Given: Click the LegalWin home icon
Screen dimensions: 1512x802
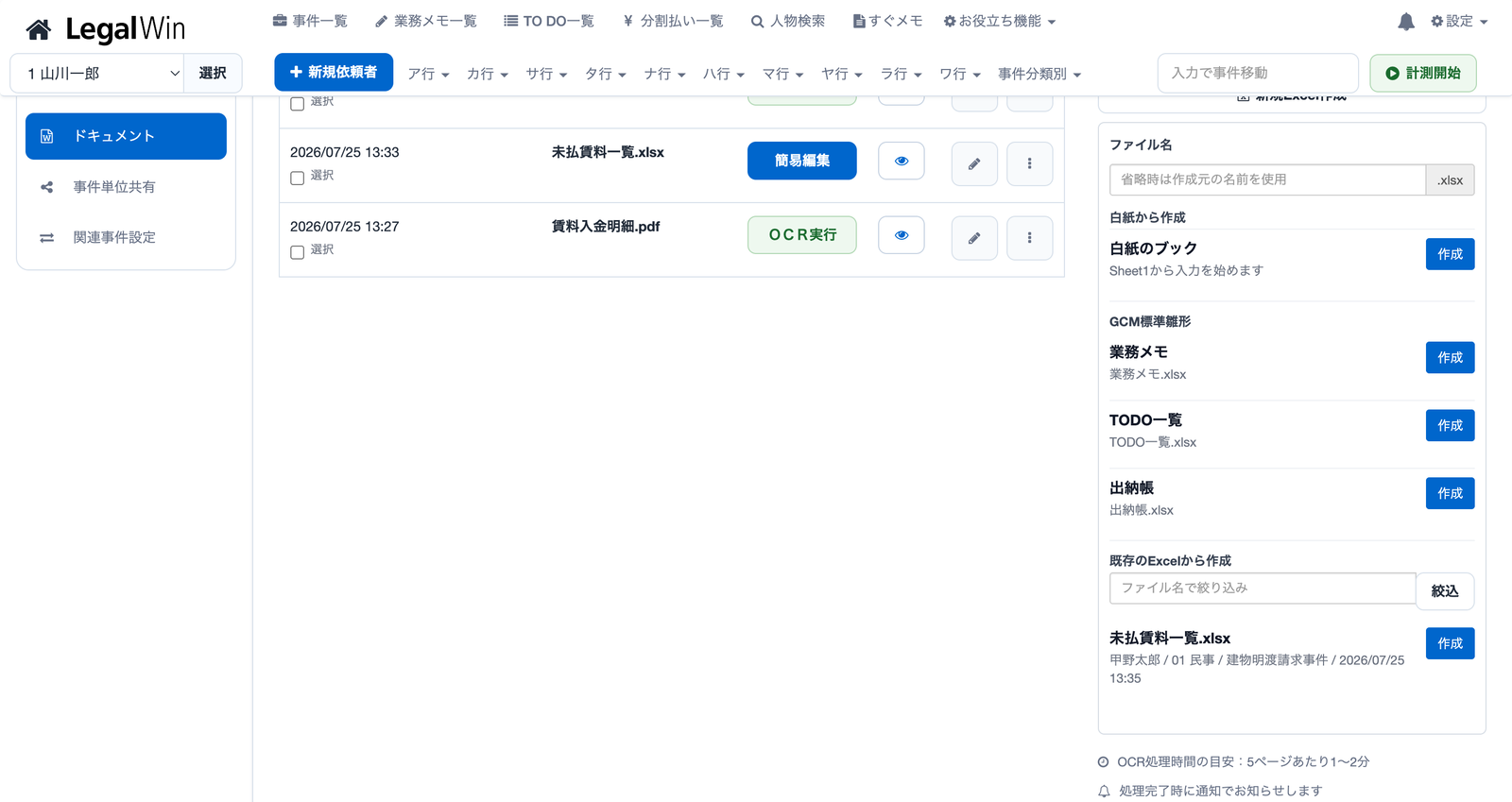Looking at the screenshot, I should 39,30.
